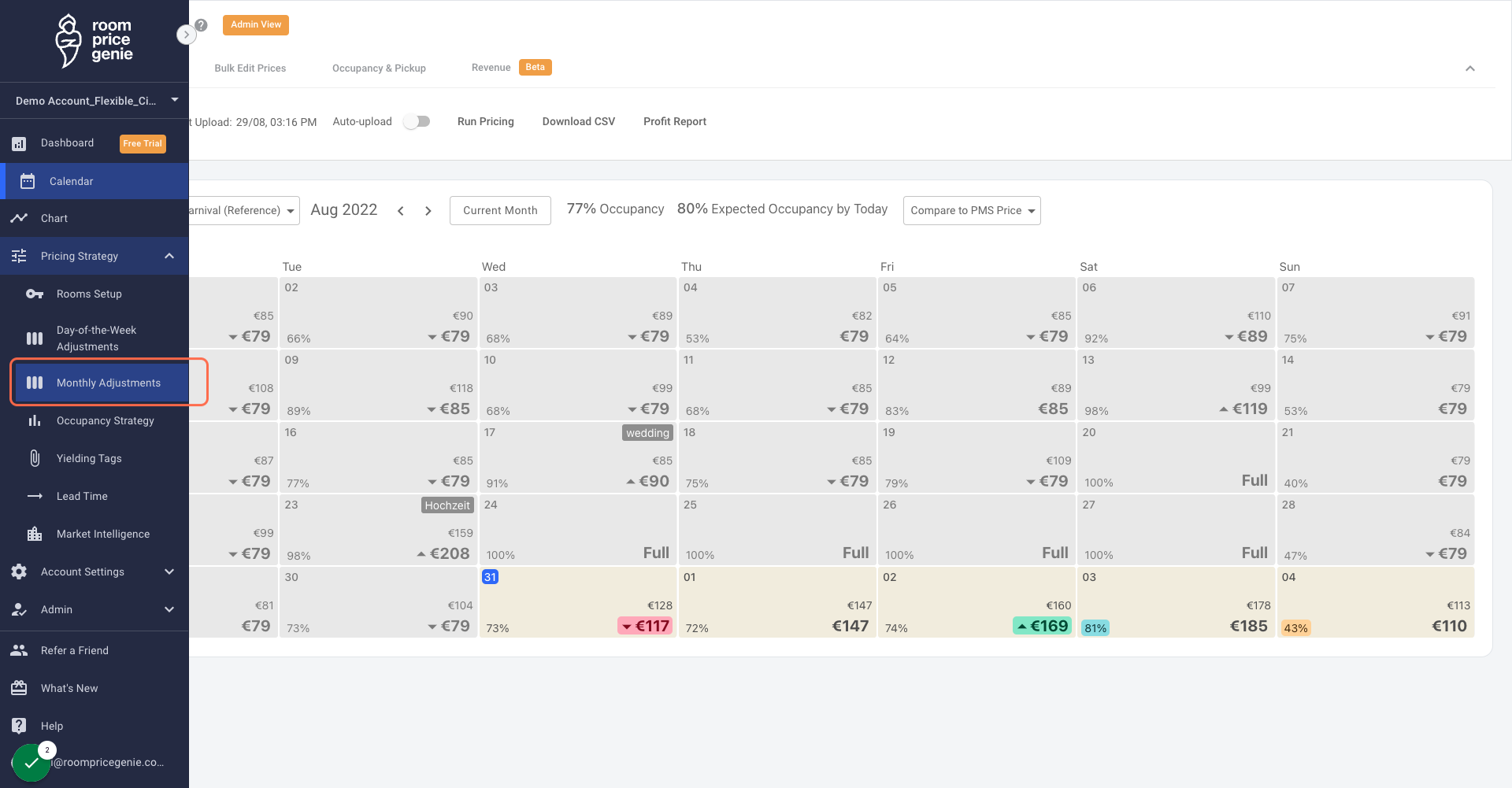The width and height of the screenshot is (1512, 788).
Task: Click the Admin user icon
Action: (x=19, y=609)
